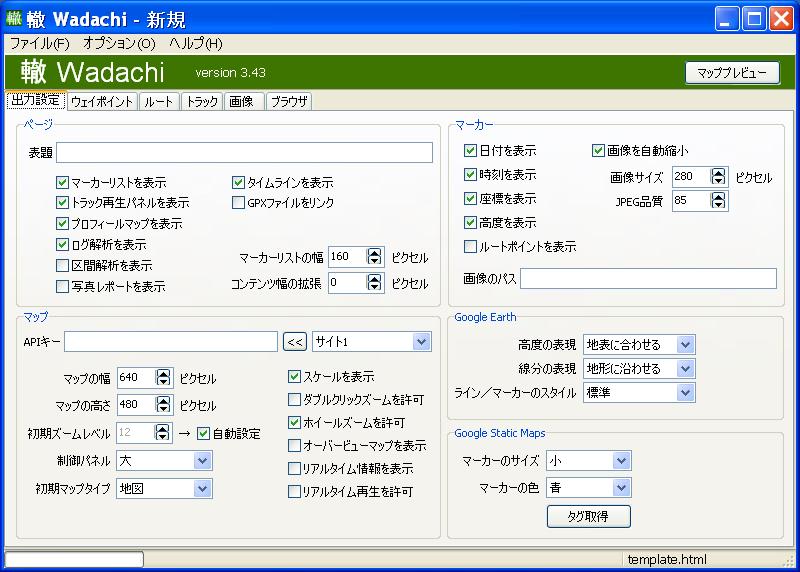Toggle 時刻を表示 checkbox
The width and height of the screenshot is (800, 572).
470,175
